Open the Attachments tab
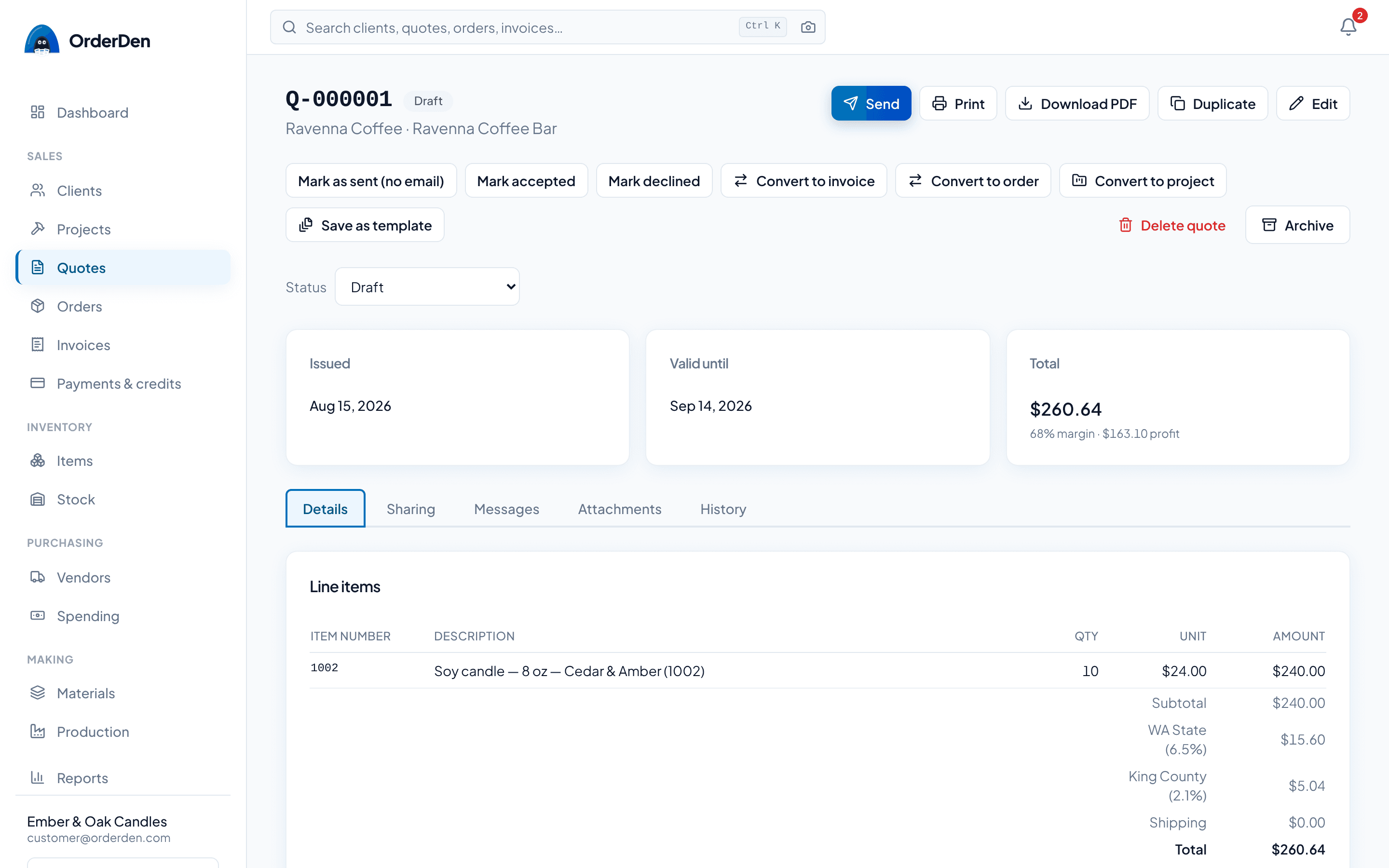The width and height of the screenshot is (1389, 868). coord(619,509)
